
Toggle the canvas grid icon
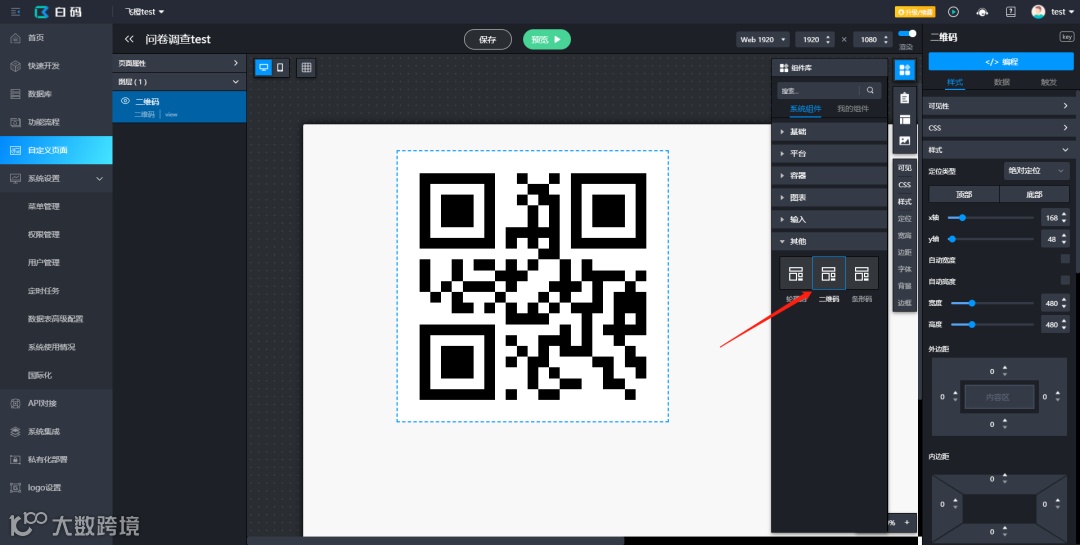coord(307,68)
